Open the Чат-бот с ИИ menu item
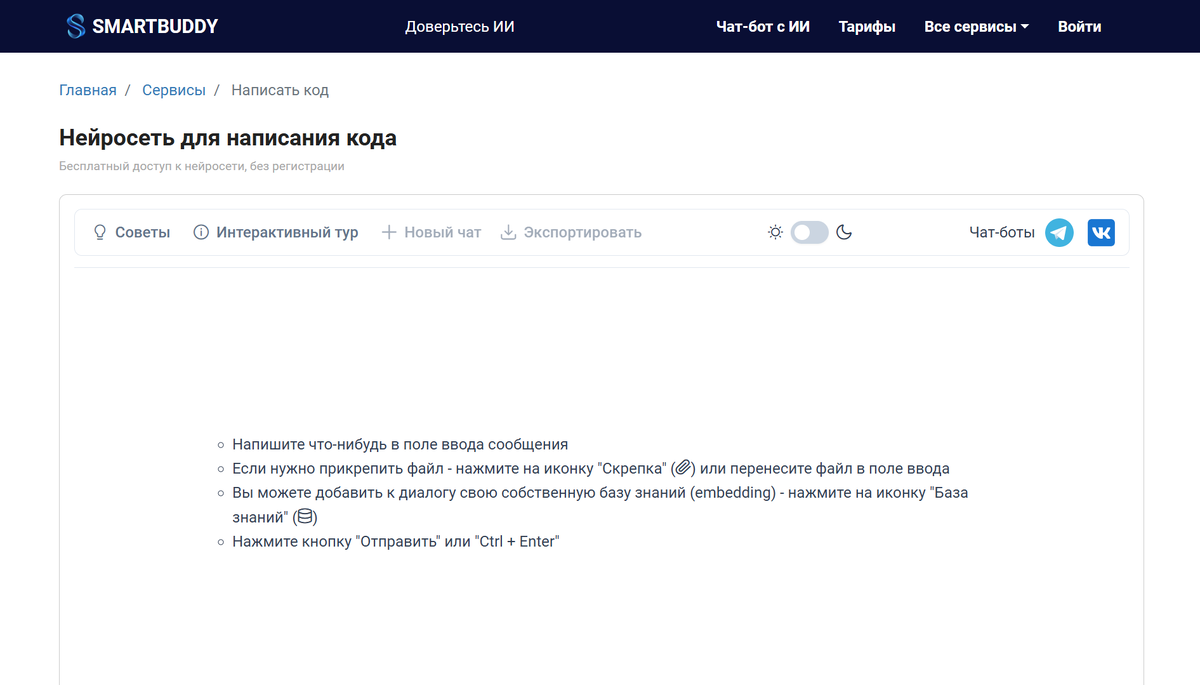 (763, 27)
